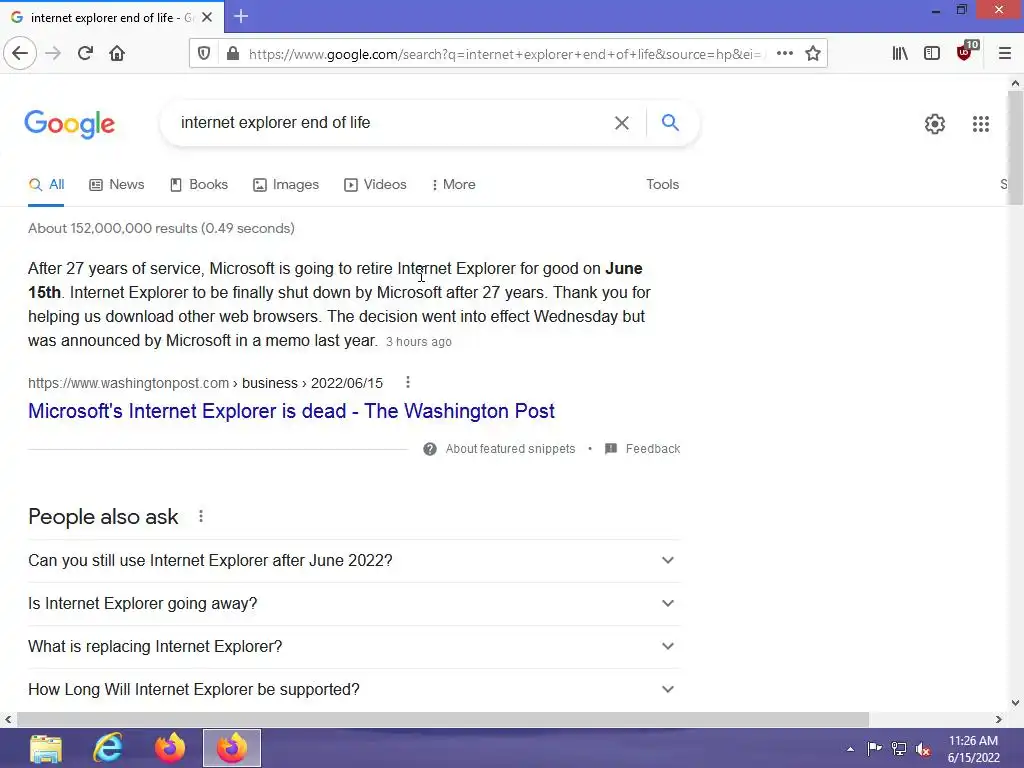Switch to Books results
1024x768 pixels.
199,185
